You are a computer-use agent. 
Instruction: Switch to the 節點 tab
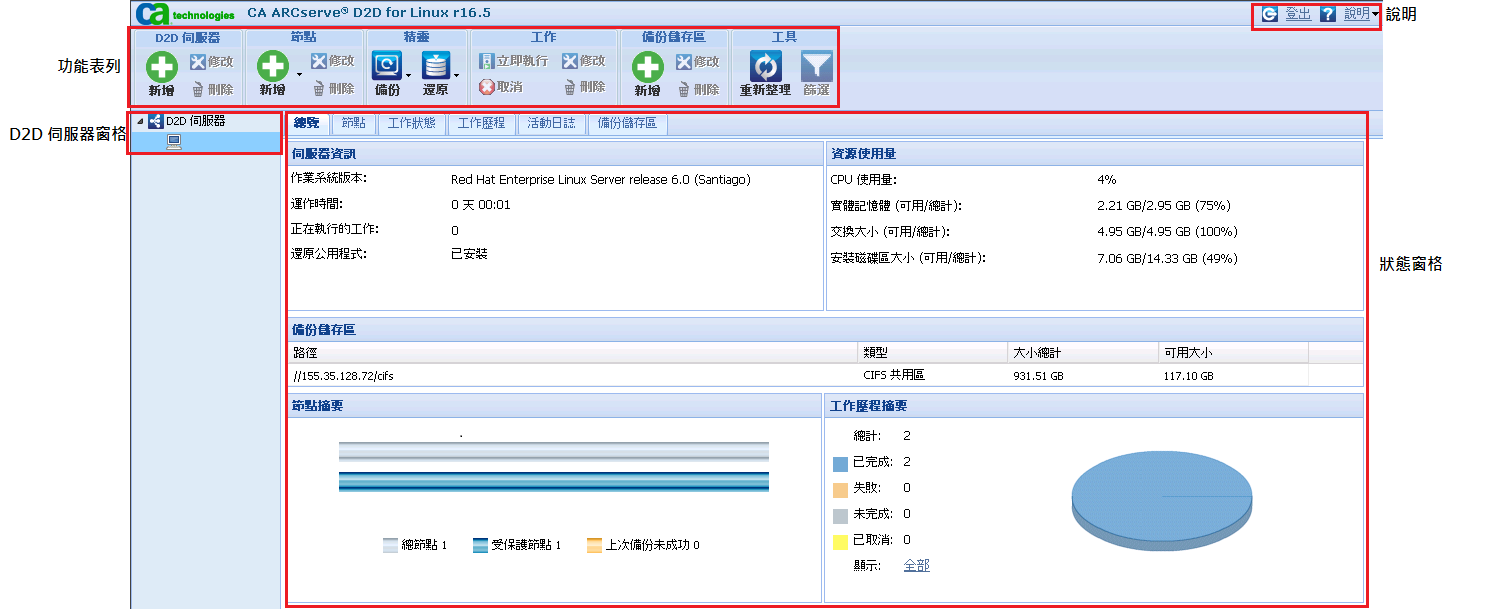click(x=353, y=123)
